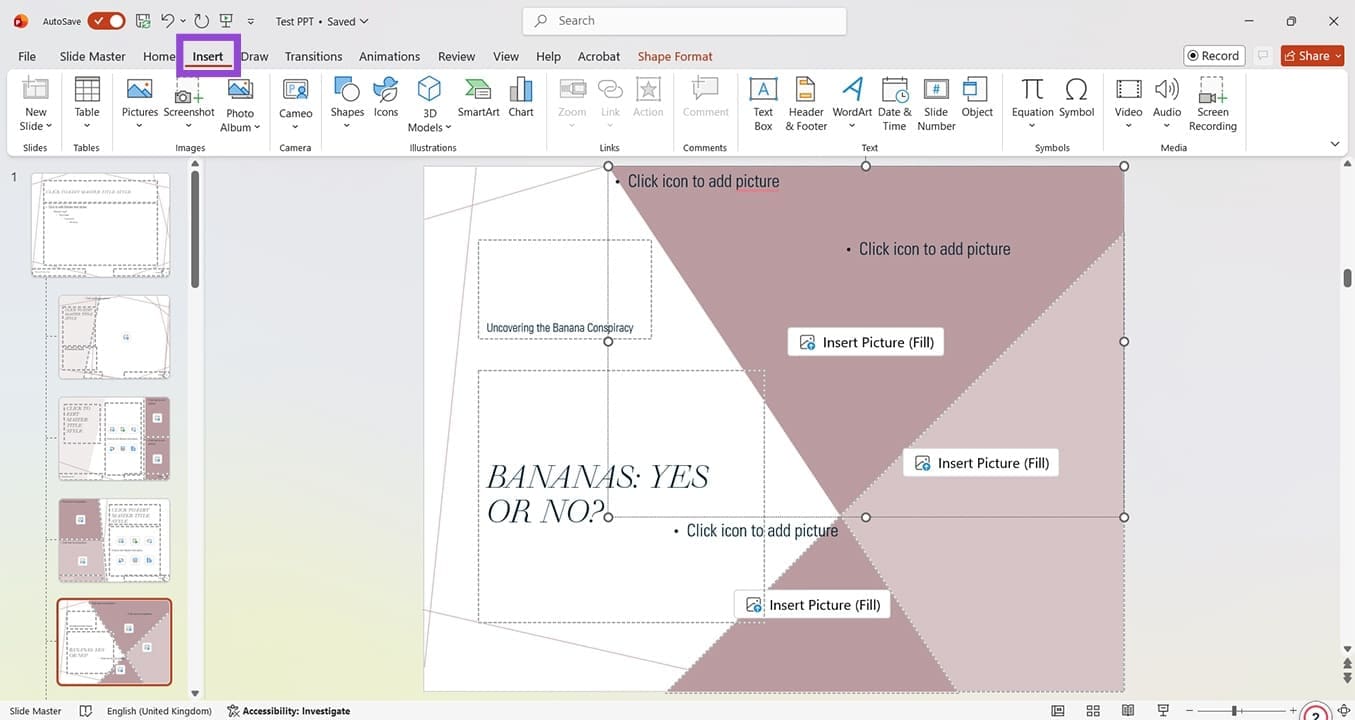This screenshot has height=720, width=1355.
Task: Click the SmartArt icon
Action: tap(478, 98)
